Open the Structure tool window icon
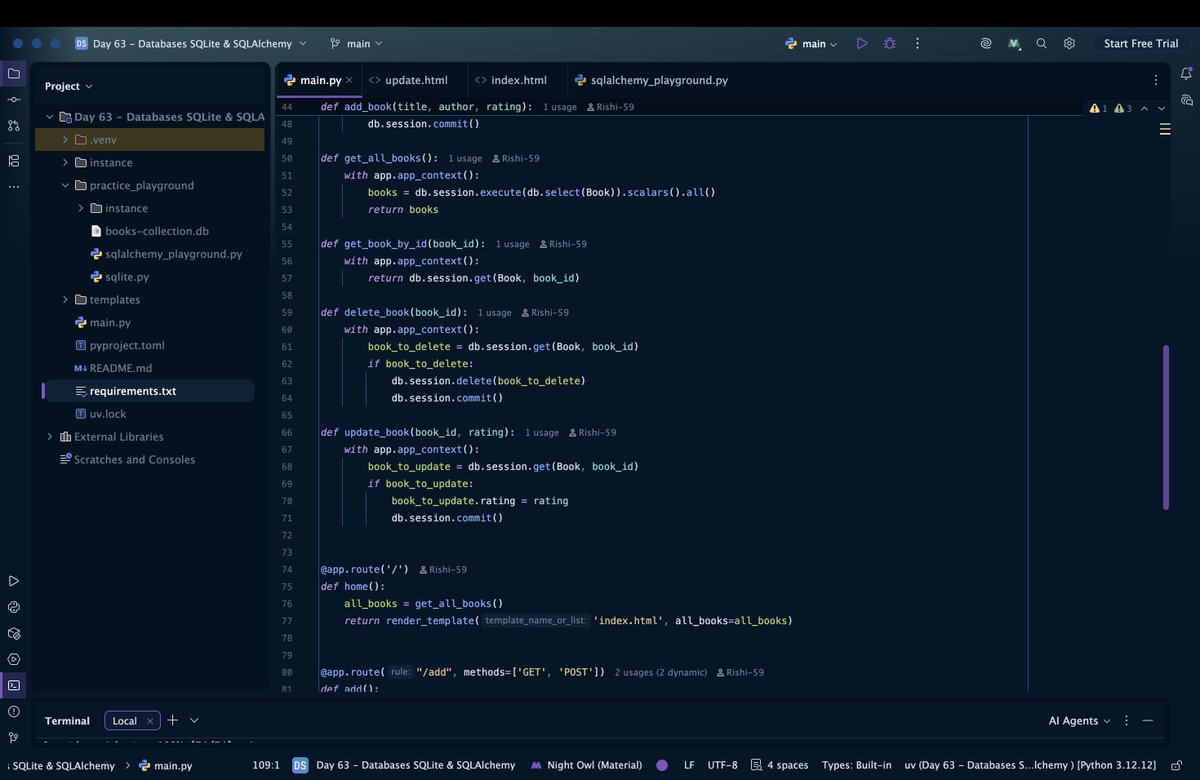The height and width of the screenshot is (780, 1200). pyautogui.click(x=13, y=160)
